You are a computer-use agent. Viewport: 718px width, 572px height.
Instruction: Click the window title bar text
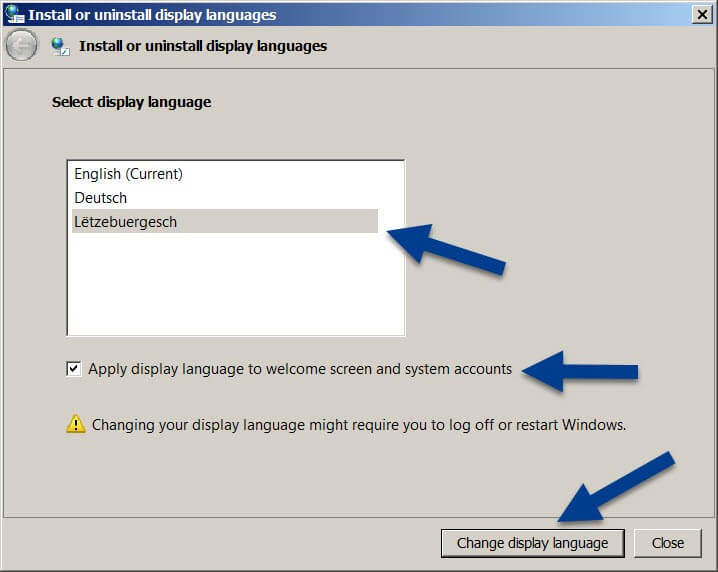pyautogui.click(x=152, y=15)
